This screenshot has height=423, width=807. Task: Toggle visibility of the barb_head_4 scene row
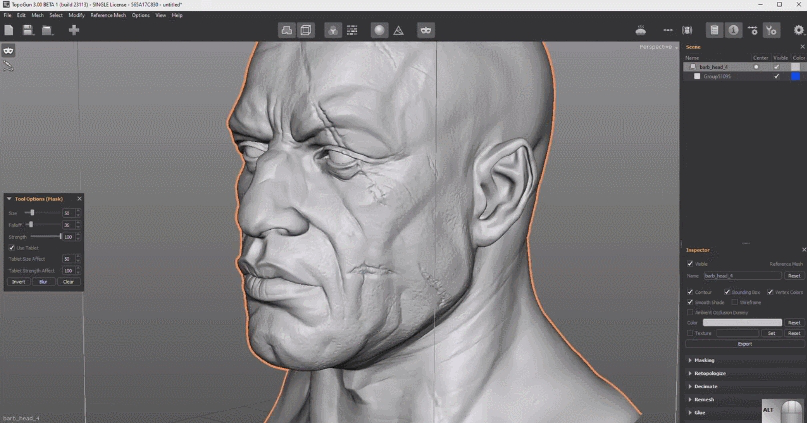click(777, 67)
